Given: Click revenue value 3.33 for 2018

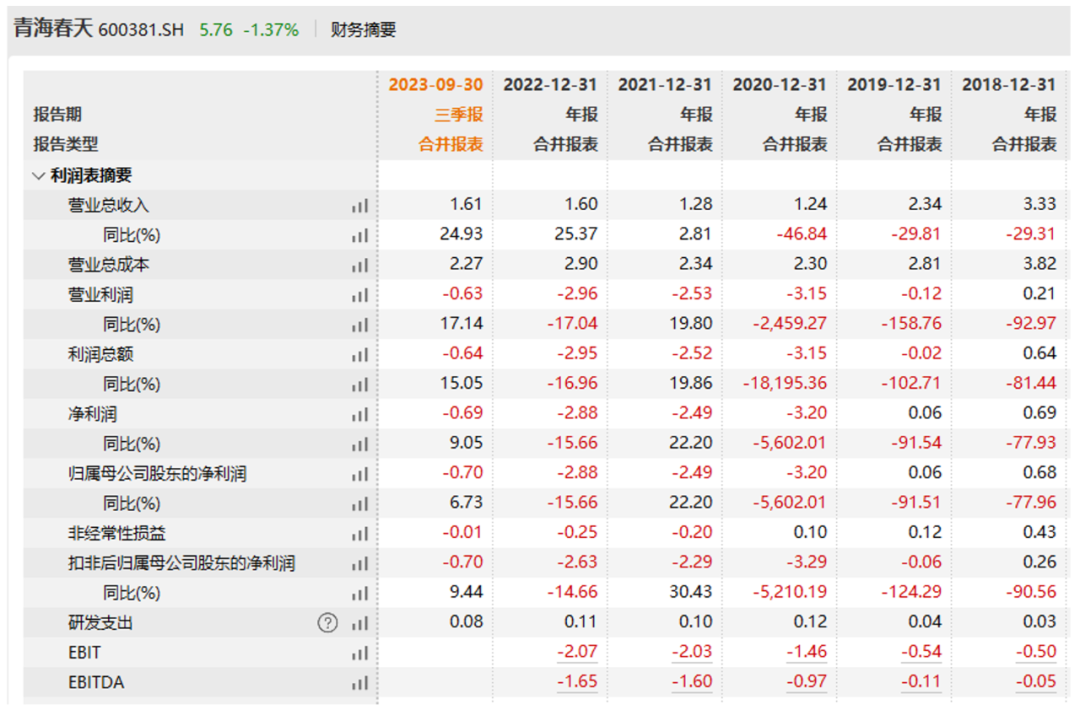Looking at the screenshot, I should [1039, 204].
